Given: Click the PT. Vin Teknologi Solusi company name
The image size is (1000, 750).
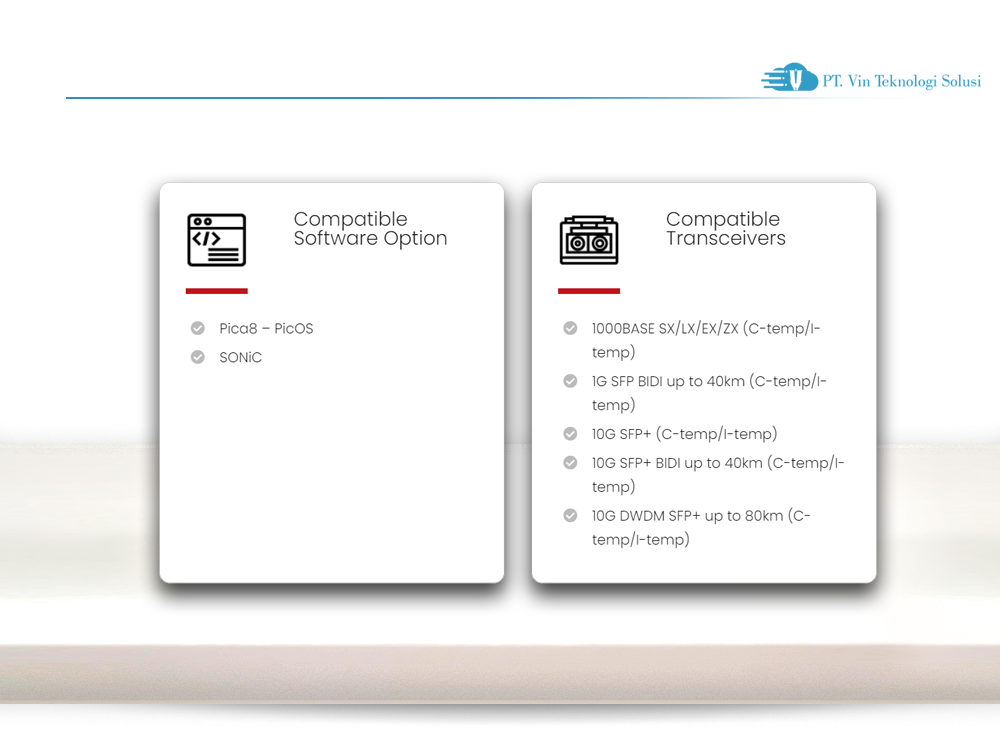Looking at the screenshot, I should pyautogui.click(x=901, y=81).
